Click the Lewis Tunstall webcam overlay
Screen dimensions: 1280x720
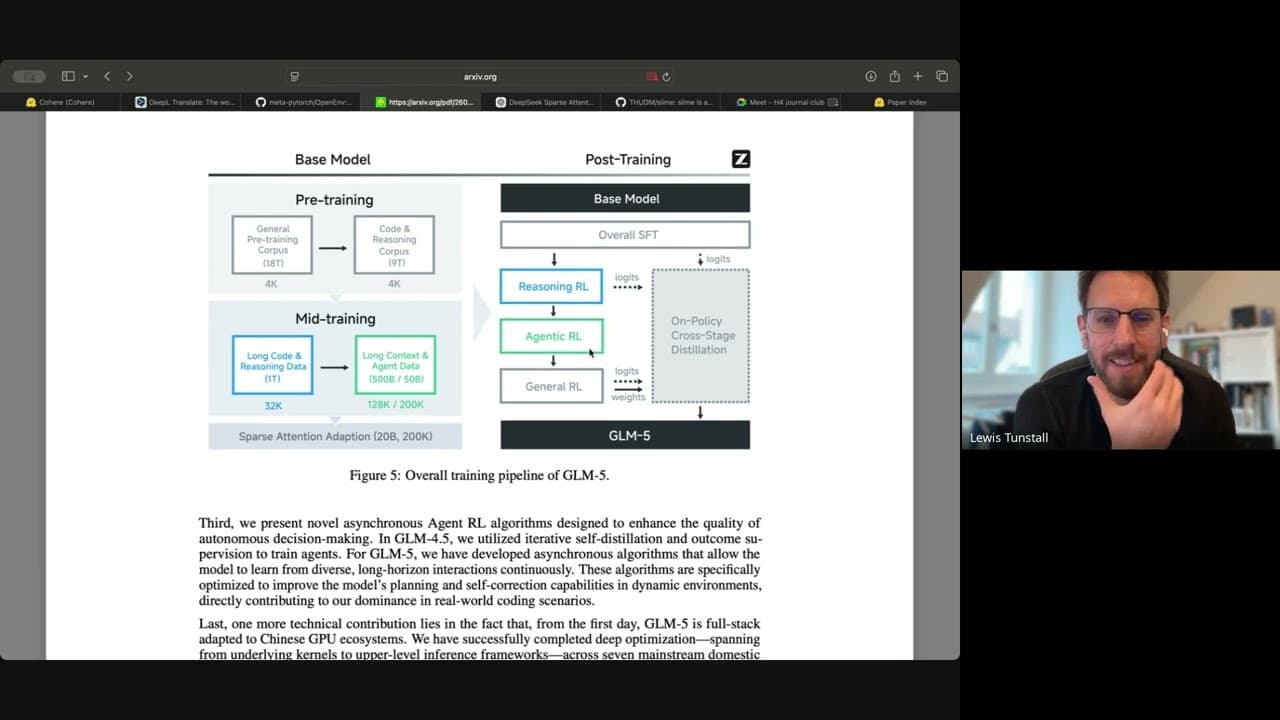(1119, 360)
